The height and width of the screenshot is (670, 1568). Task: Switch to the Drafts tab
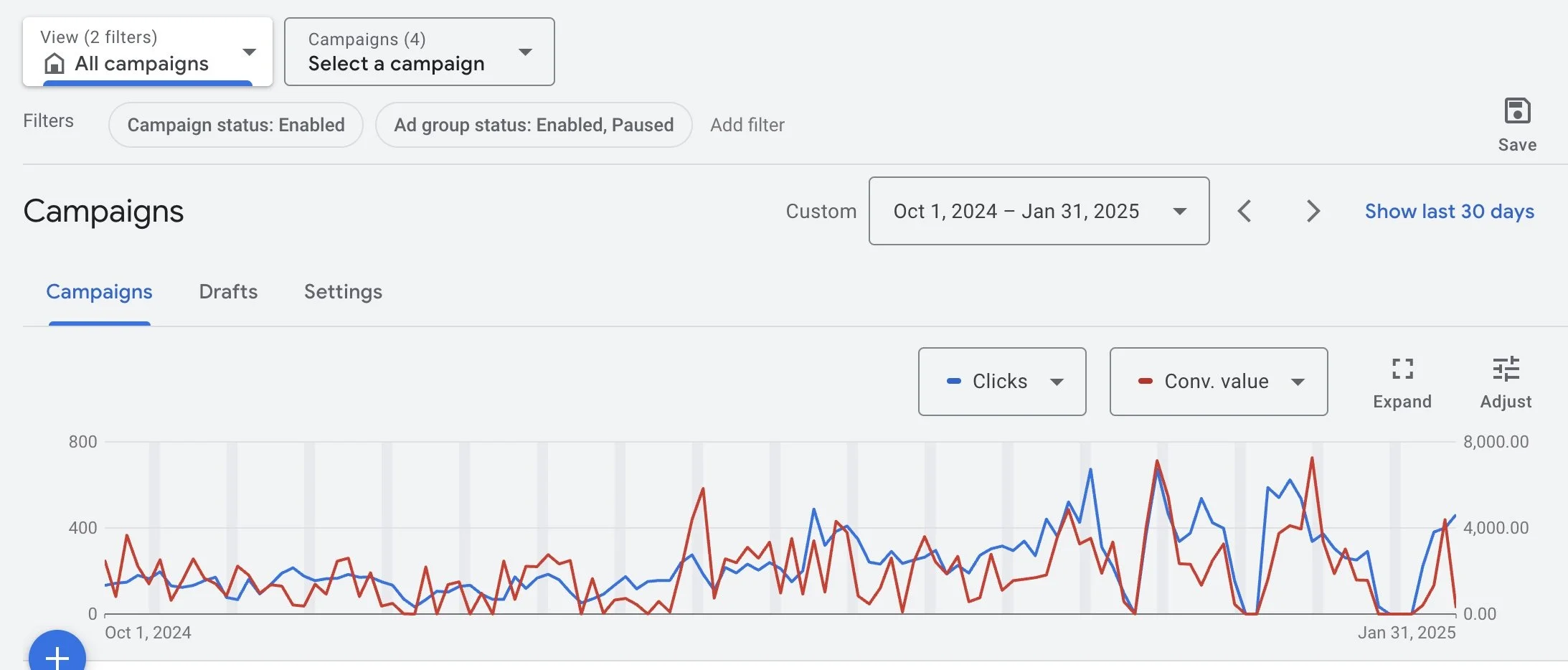pos(228,291)
